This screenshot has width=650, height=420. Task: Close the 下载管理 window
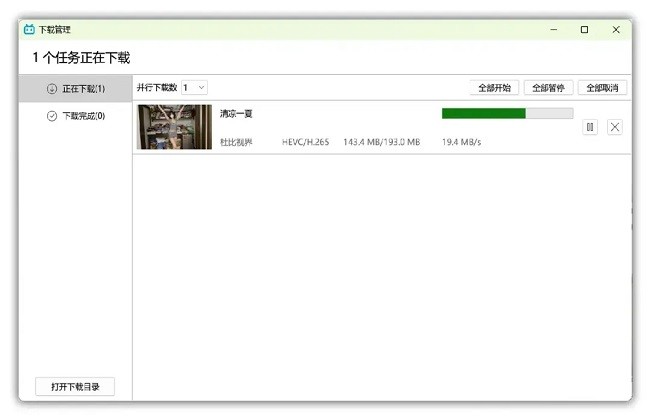point(615,30)
